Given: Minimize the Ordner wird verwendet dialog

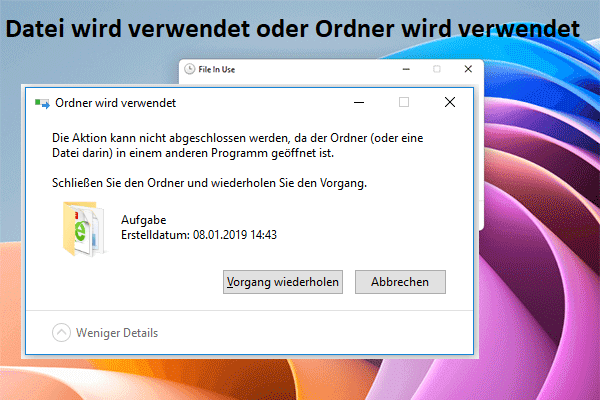Looking at the screenshot, I should (x=359, y=102).
